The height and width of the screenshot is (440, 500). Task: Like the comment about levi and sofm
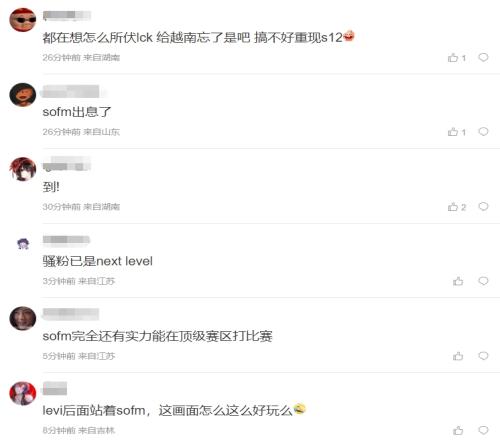458,430
